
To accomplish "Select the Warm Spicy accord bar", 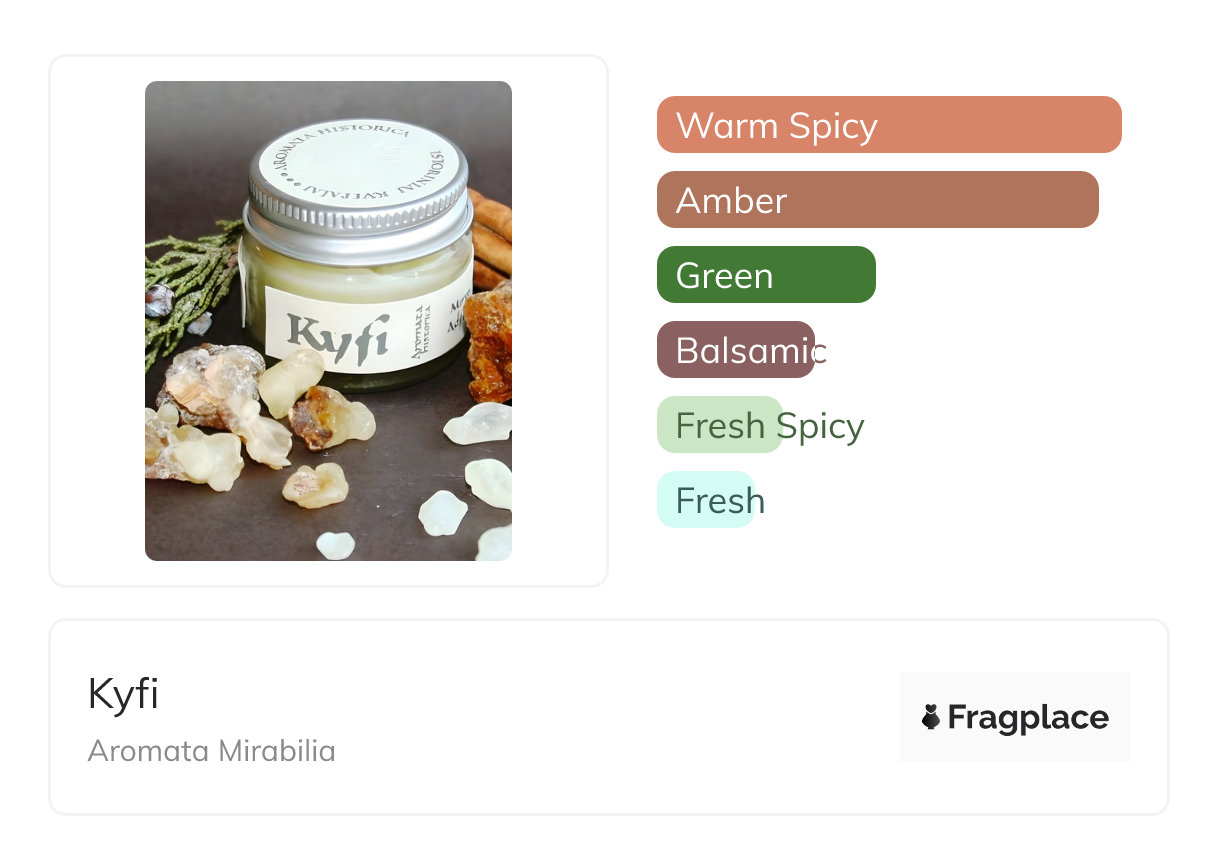I will (x=888, y=125).
